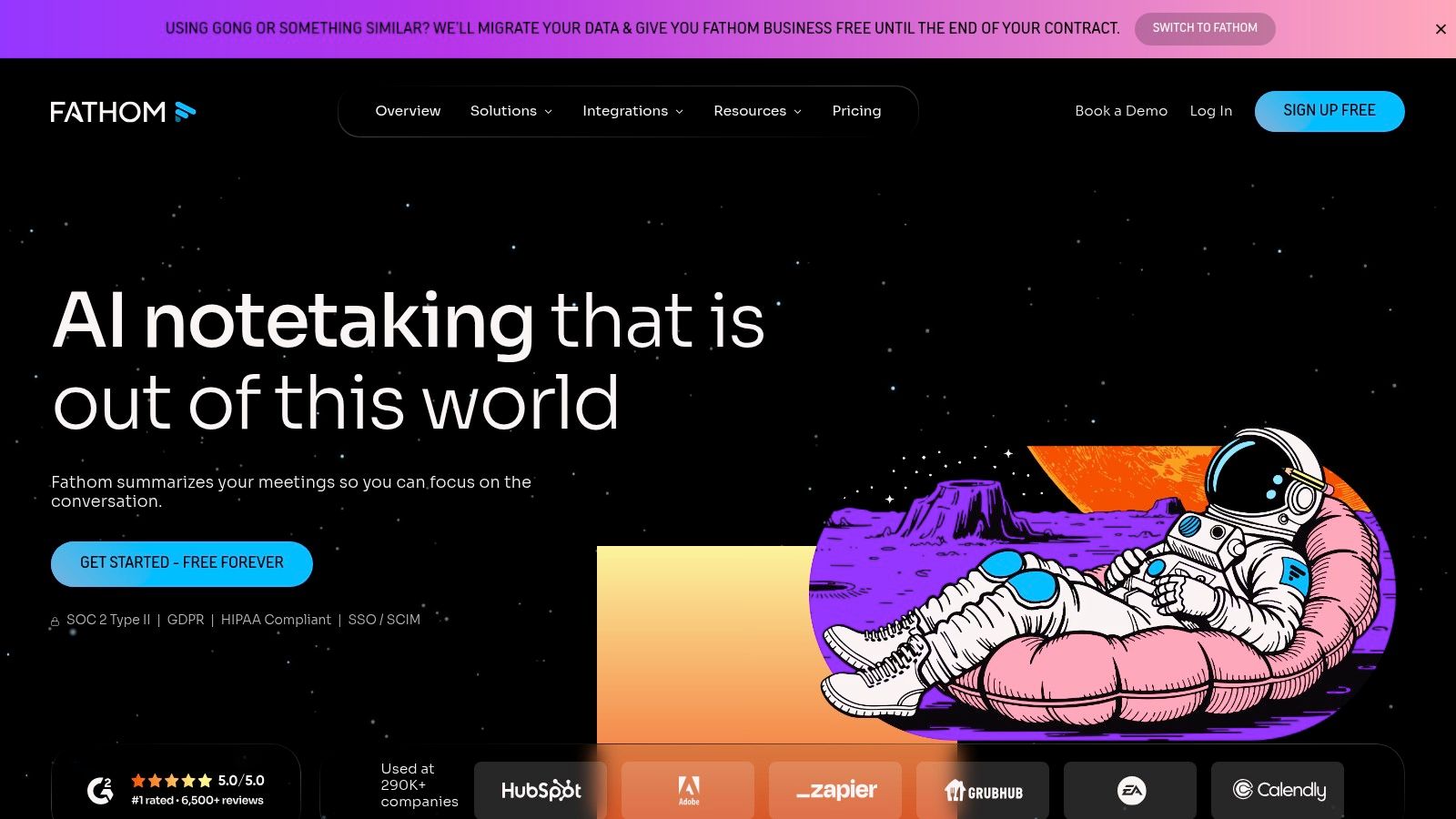
Task: Click the Fathom logo in the header
Action: tap(123, 111)
